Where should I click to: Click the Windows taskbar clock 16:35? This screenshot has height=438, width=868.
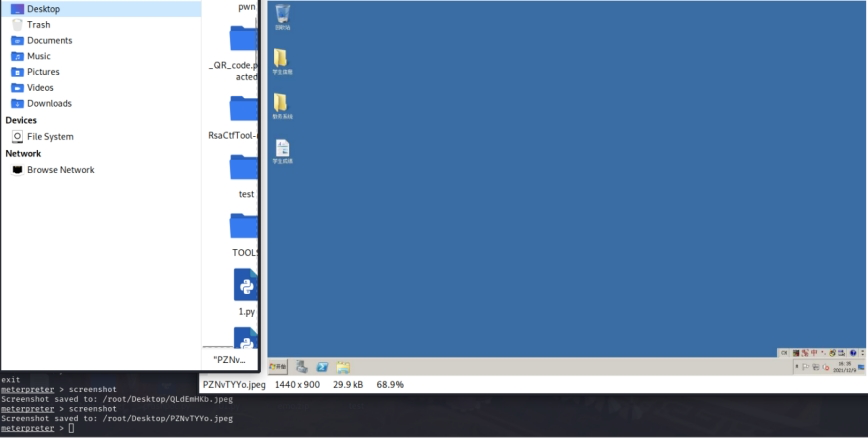tap(845, 367)
